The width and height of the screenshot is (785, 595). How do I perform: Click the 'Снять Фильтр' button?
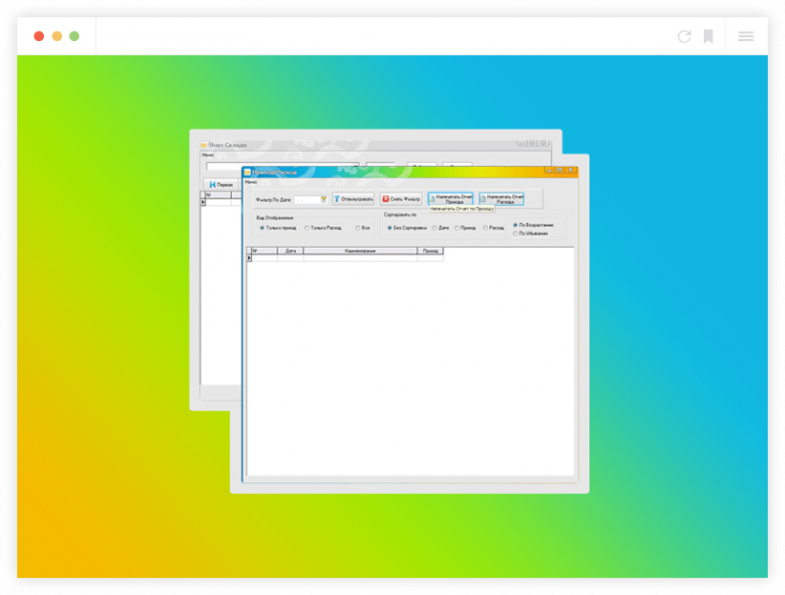(401, 199)
